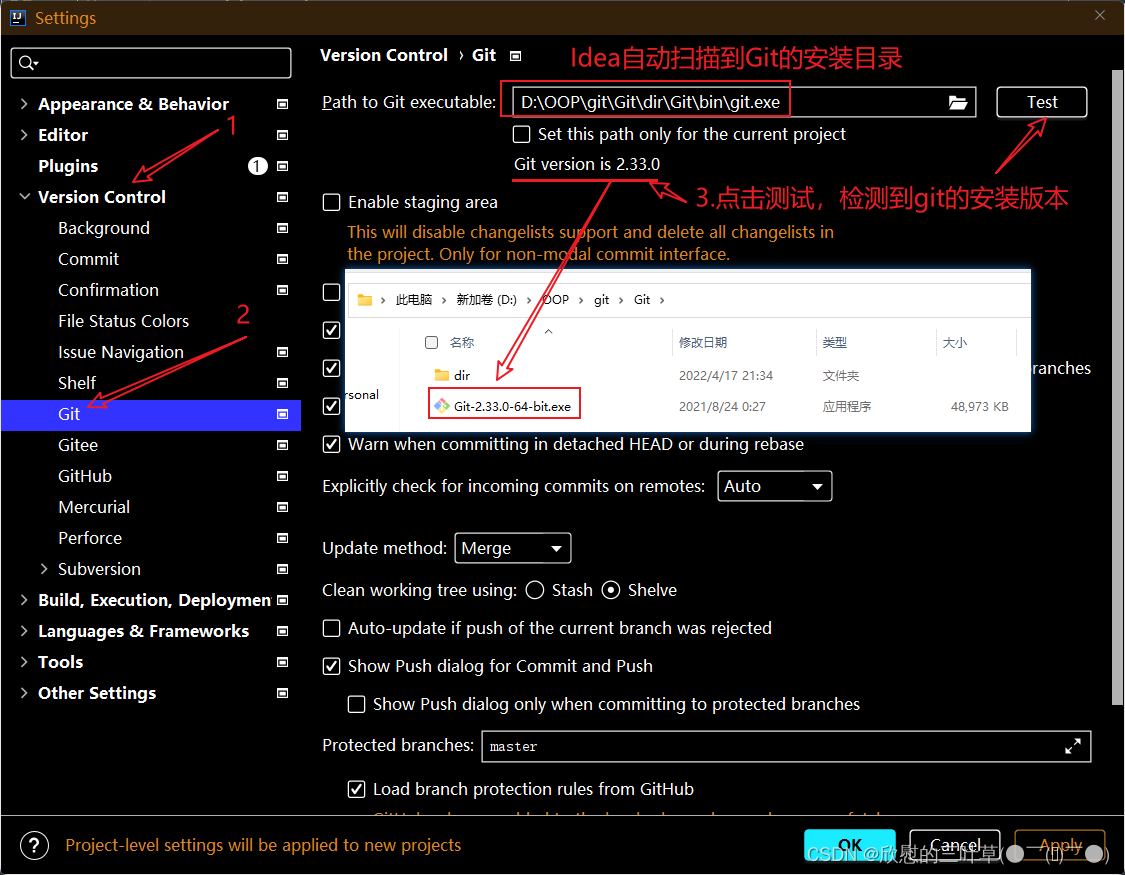Click project-level icon next to Commit
This screenshot has width=1125, height=875.
[283, 259]
